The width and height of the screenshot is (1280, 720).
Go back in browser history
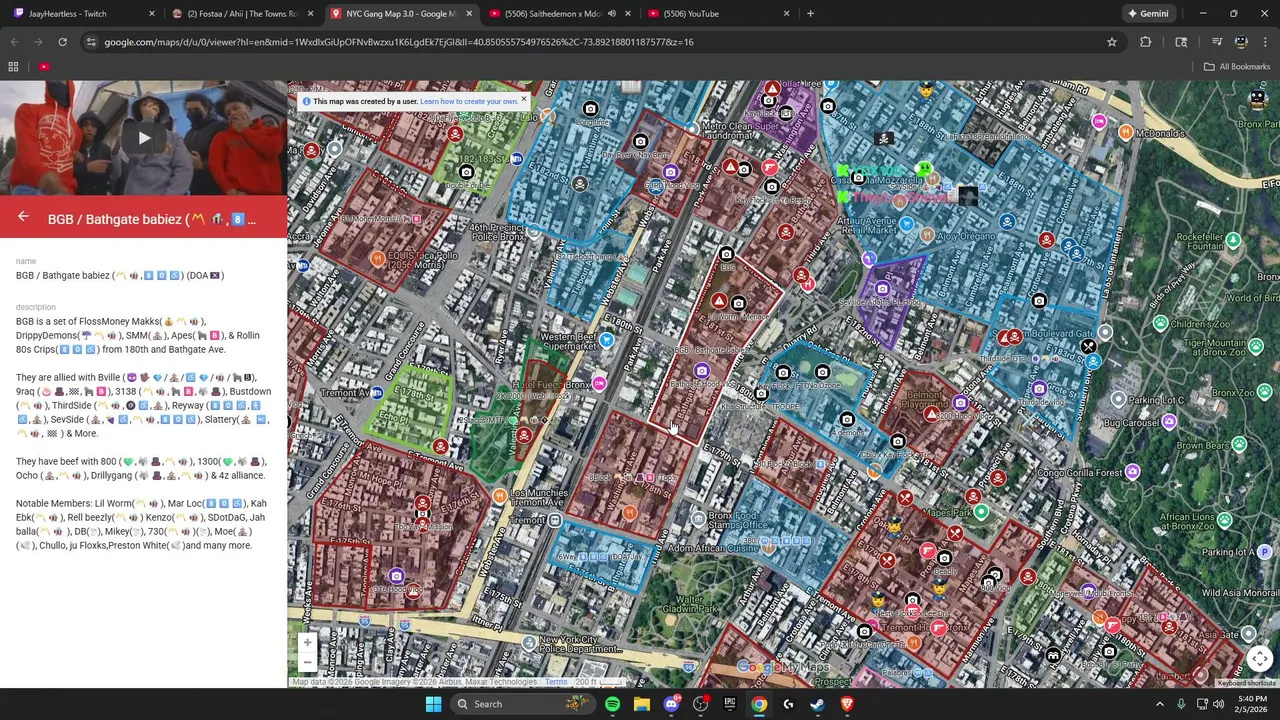point(14,42)
